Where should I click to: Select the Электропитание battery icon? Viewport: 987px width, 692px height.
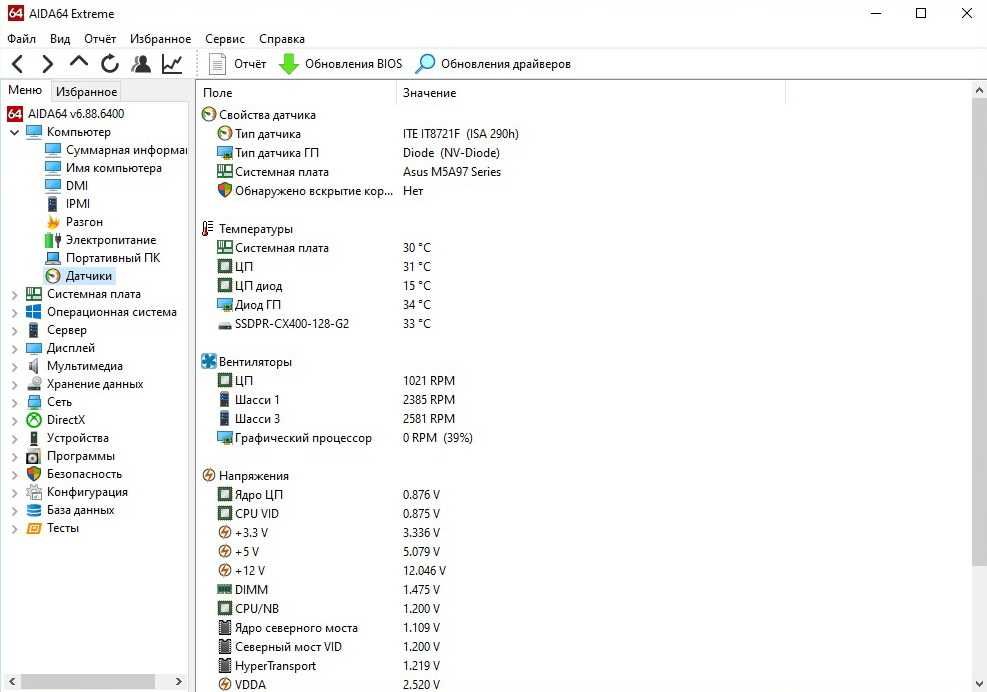53,240
